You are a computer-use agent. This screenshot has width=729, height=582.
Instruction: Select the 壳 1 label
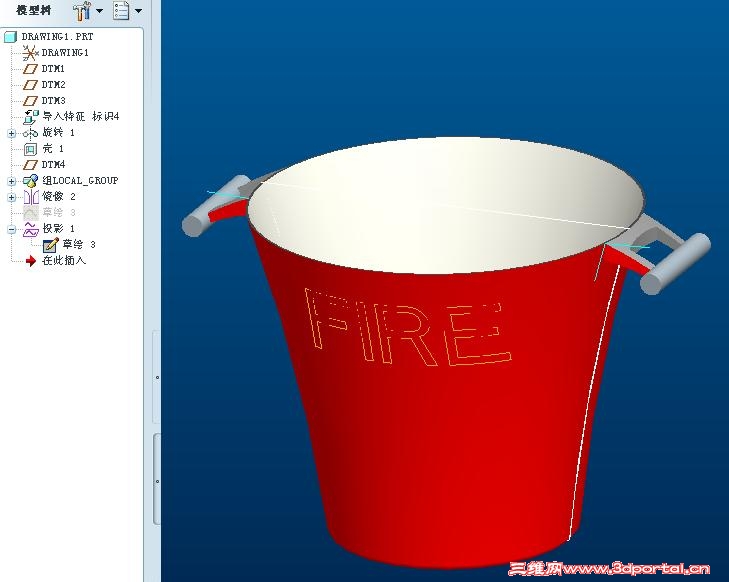click(x=53, y=149)
